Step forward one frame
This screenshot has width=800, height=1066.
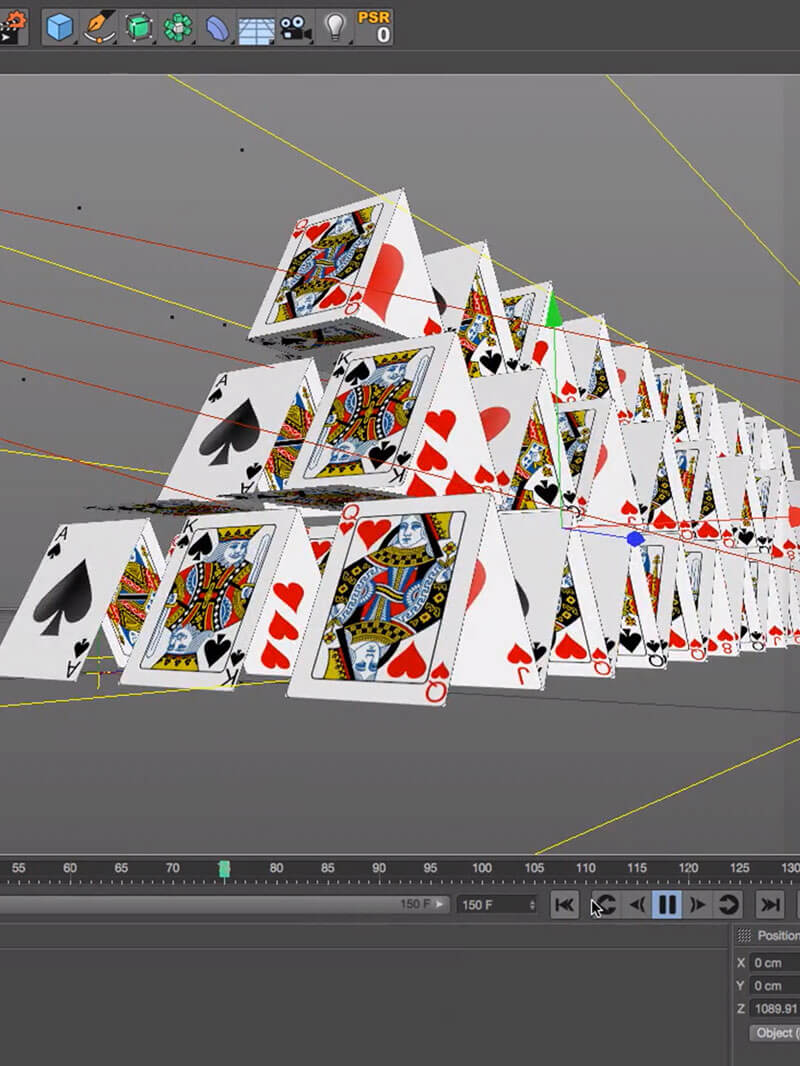697,905
